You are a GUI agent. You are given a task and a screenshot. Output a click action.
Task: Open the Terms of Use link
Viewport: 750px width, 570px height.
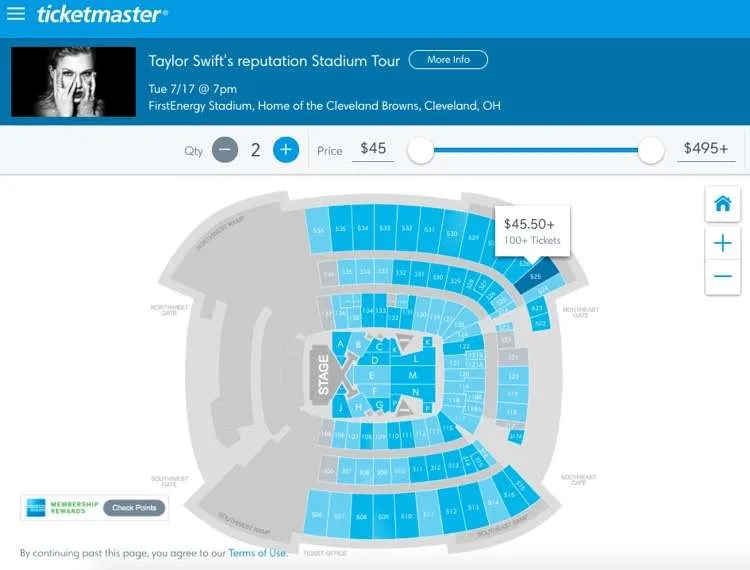click(258, 553)
